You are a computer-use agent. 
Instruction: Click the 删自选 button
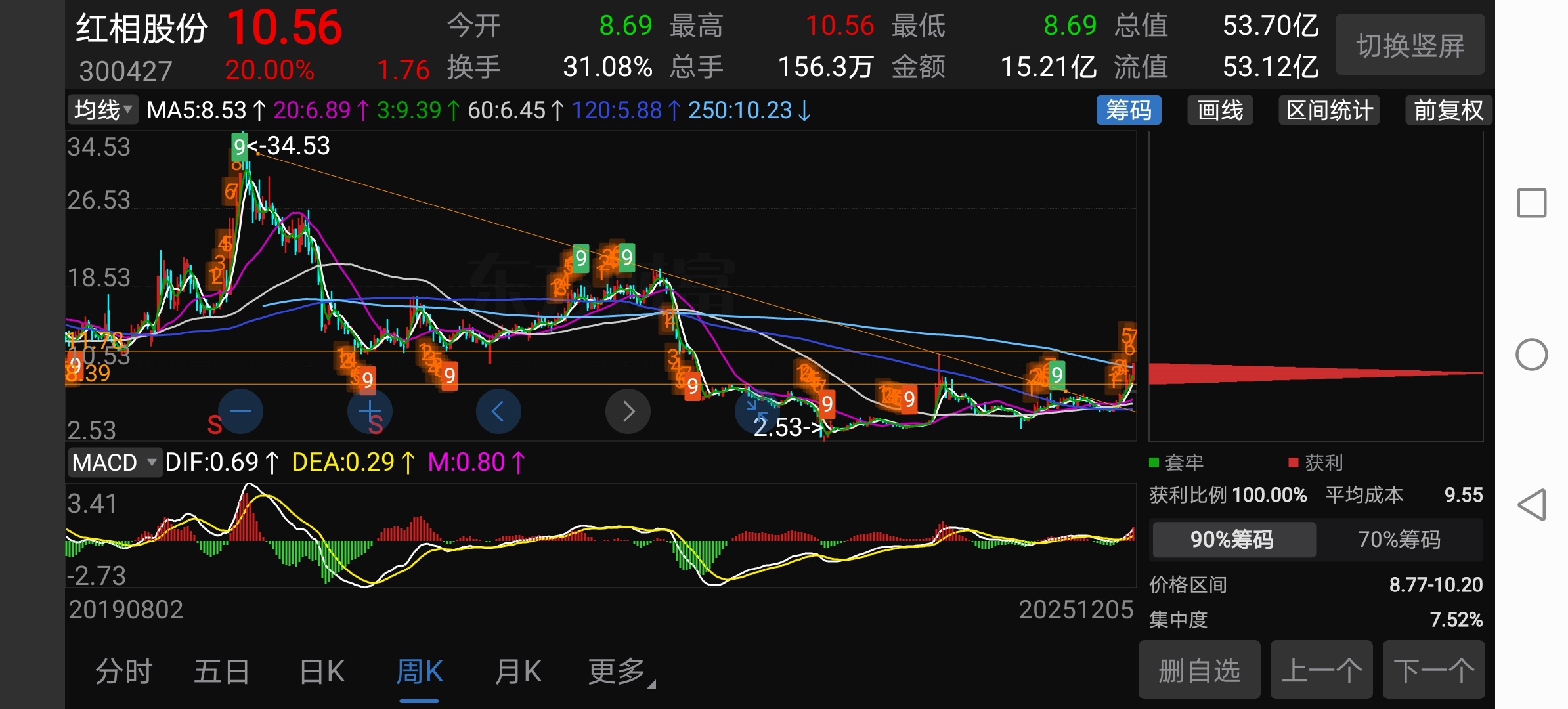(1199, 671)
